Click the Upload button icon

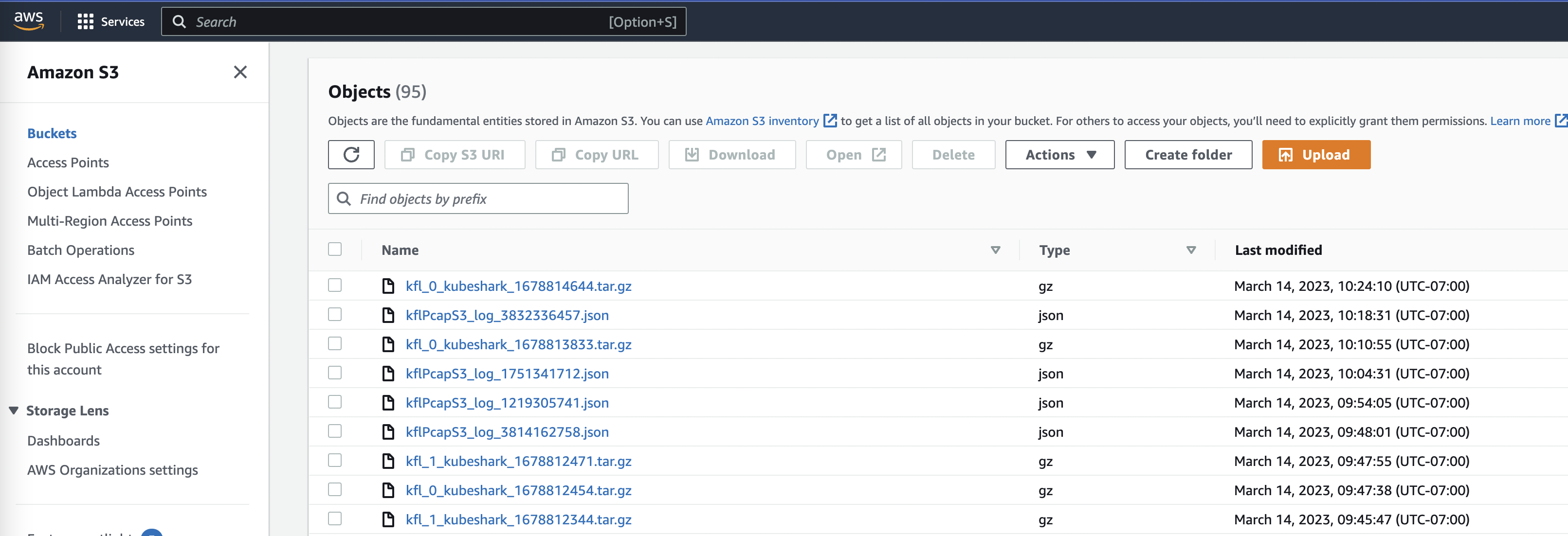(1285, 155)
